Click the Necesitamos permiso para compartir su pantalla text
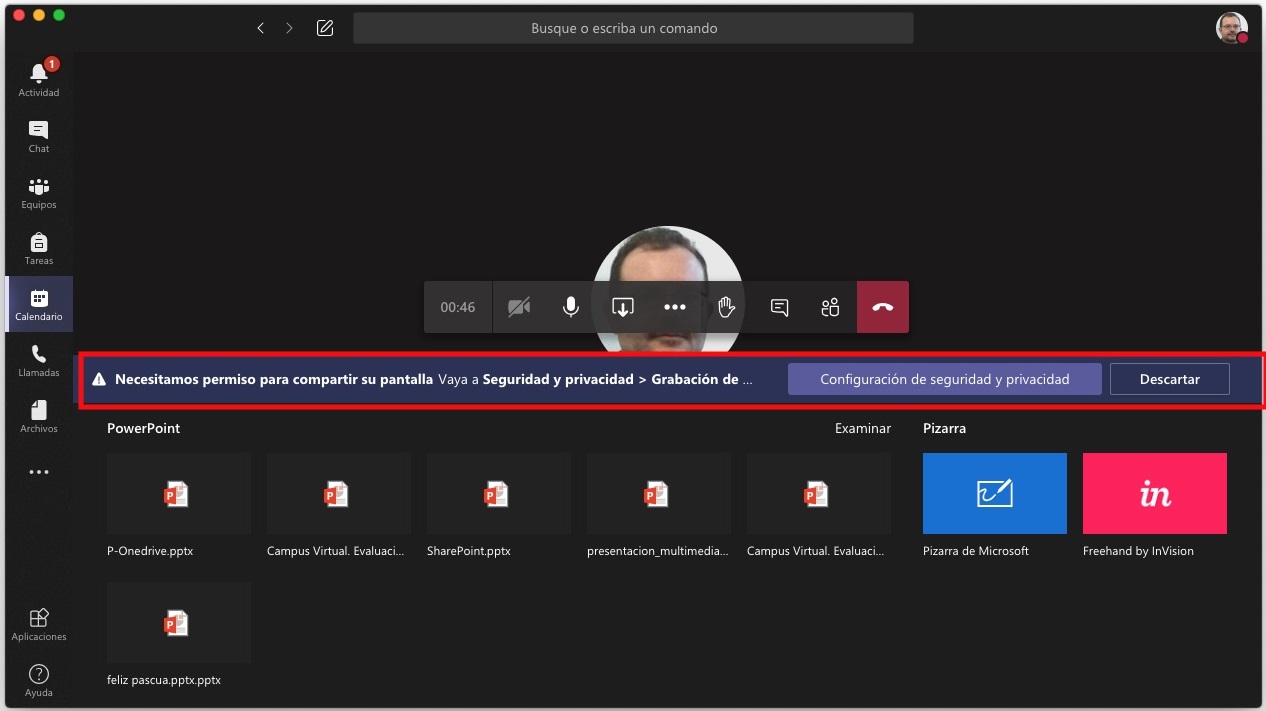Image resolution: width=1266 pixels, height=711 pixels. (274, 380)
